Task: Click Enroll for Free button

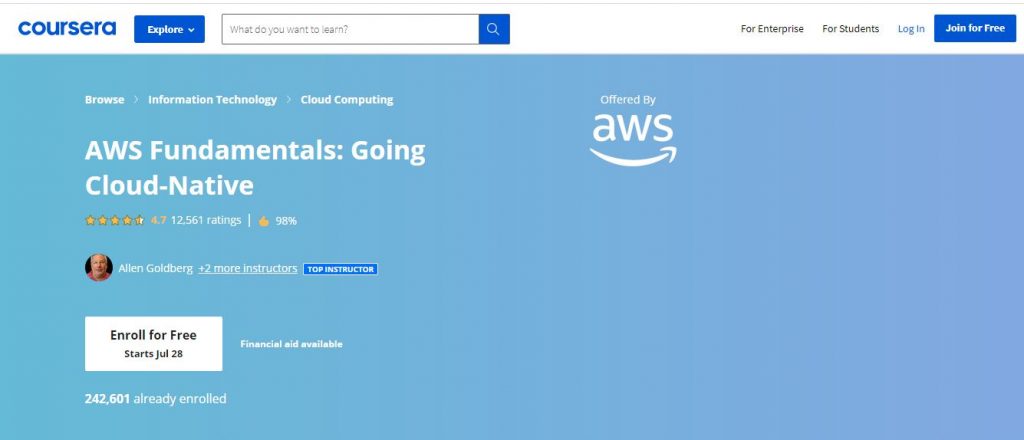Action: coord(153,343)
